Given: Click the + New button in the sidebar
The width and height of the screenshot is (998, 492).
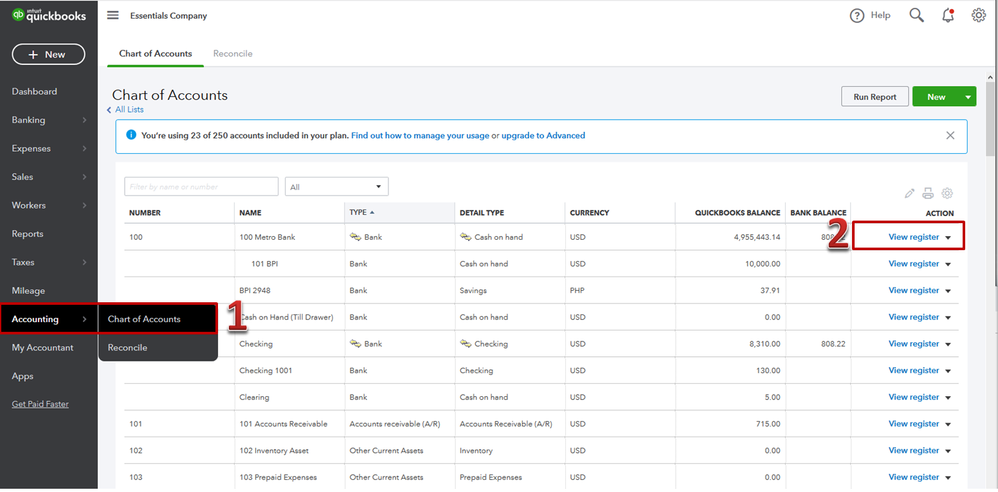Looking at the screenshot, I should [x=48, y=54].
